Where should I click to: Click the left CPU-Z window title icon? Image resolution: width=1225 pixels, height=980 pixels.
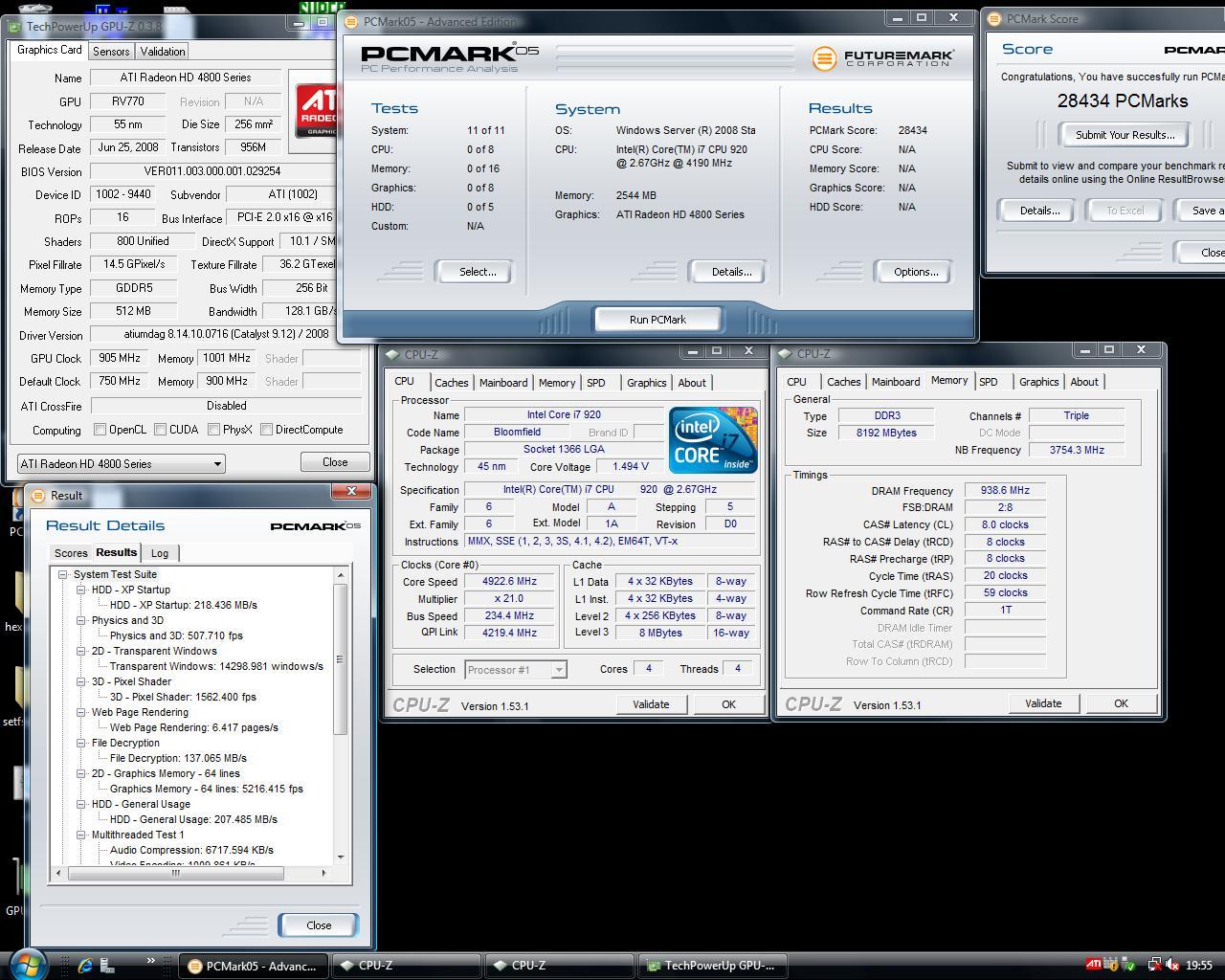pos(393,354)
